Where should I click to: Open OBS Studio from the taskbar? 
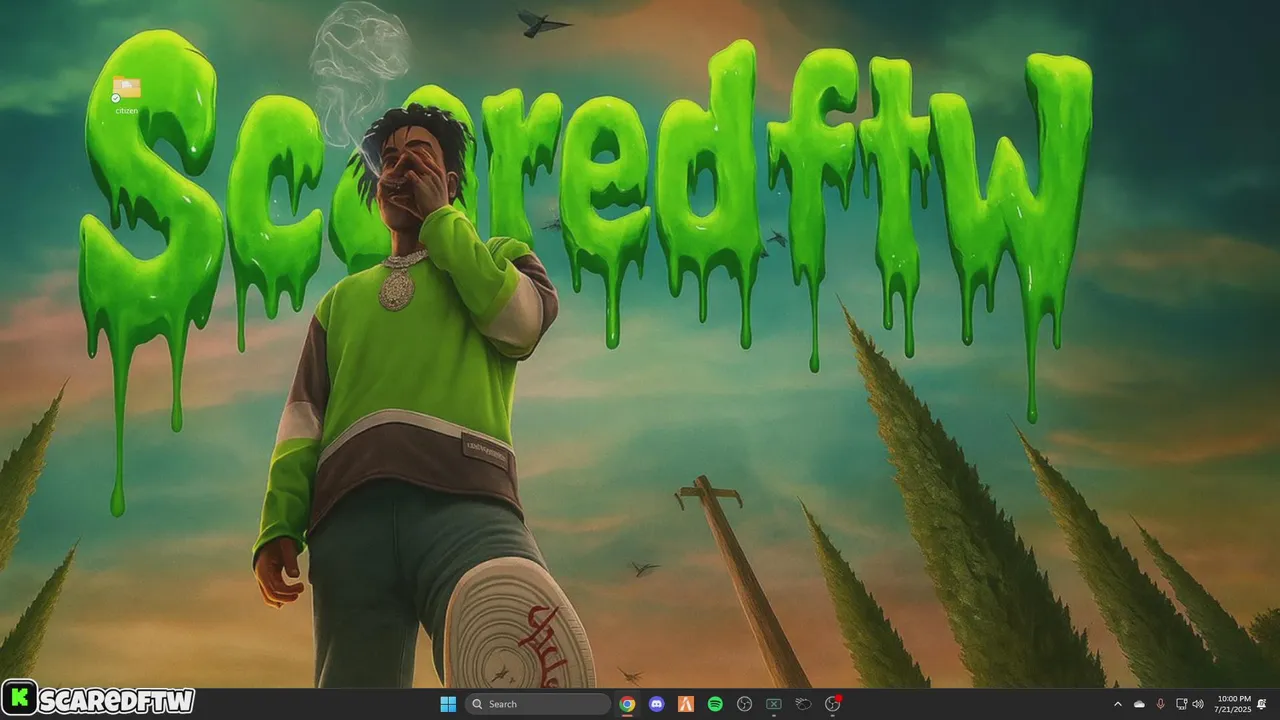pyautogui.click(x=744, y=704)
